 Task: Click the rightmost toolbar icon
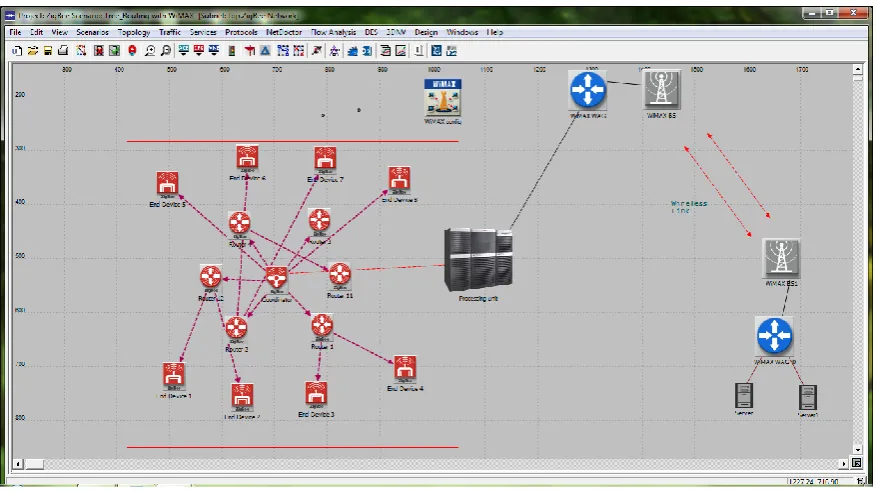tap(451, 51)
